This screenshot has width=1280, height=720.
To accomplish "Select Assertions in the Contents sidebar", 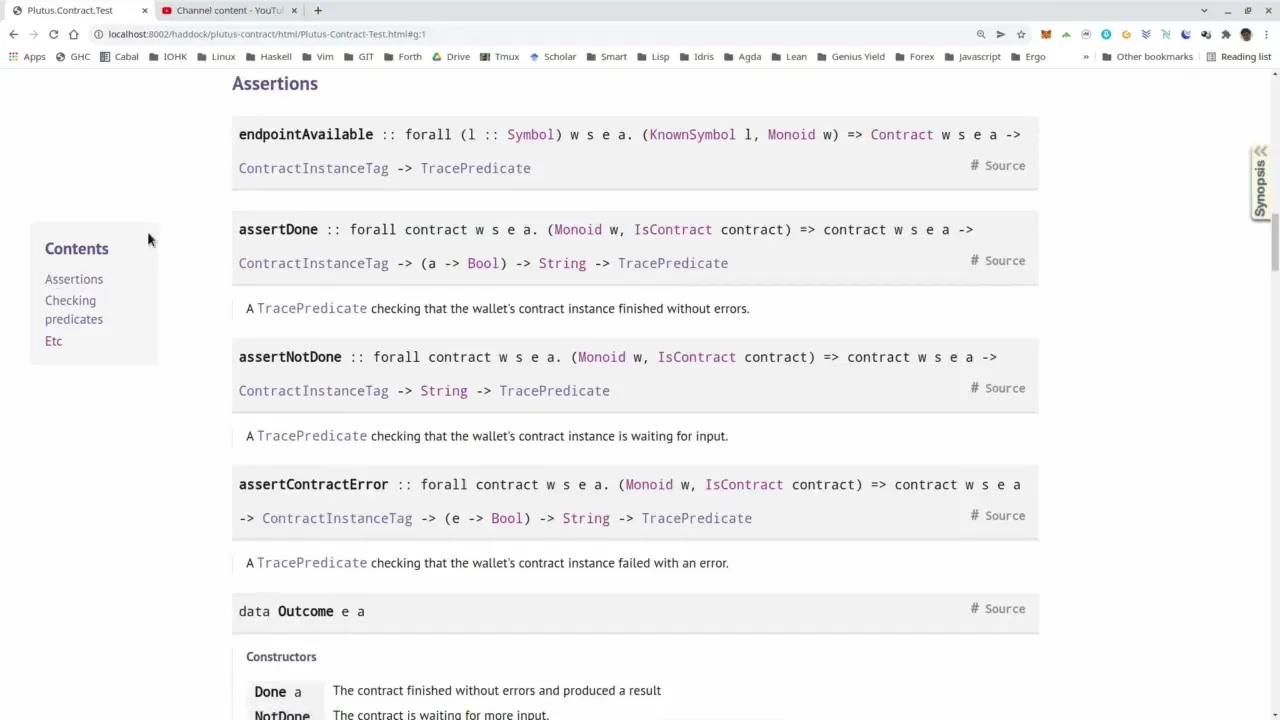I will (73, 279).
